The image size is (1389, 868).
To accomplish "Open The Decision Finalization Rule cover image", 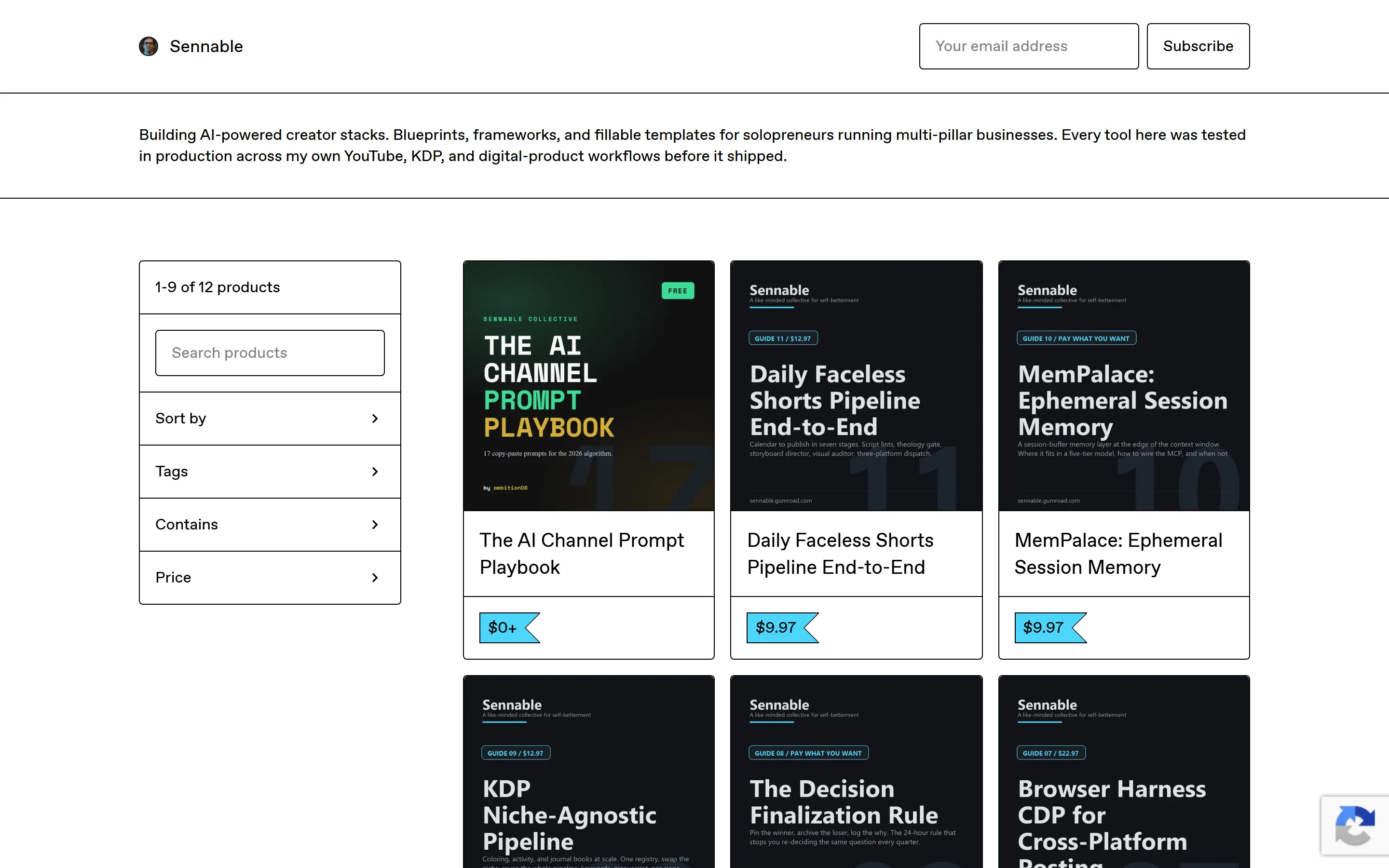I will click(x=857, y=772).
